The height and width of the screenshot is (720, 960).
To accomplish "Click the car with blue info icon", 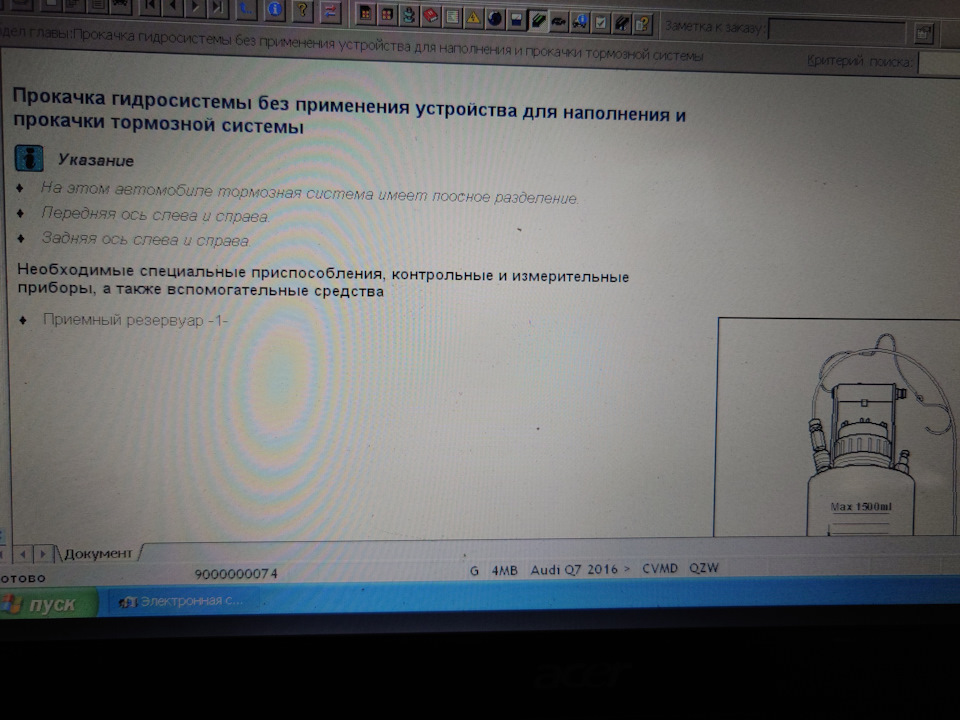I will click(580, 22).
